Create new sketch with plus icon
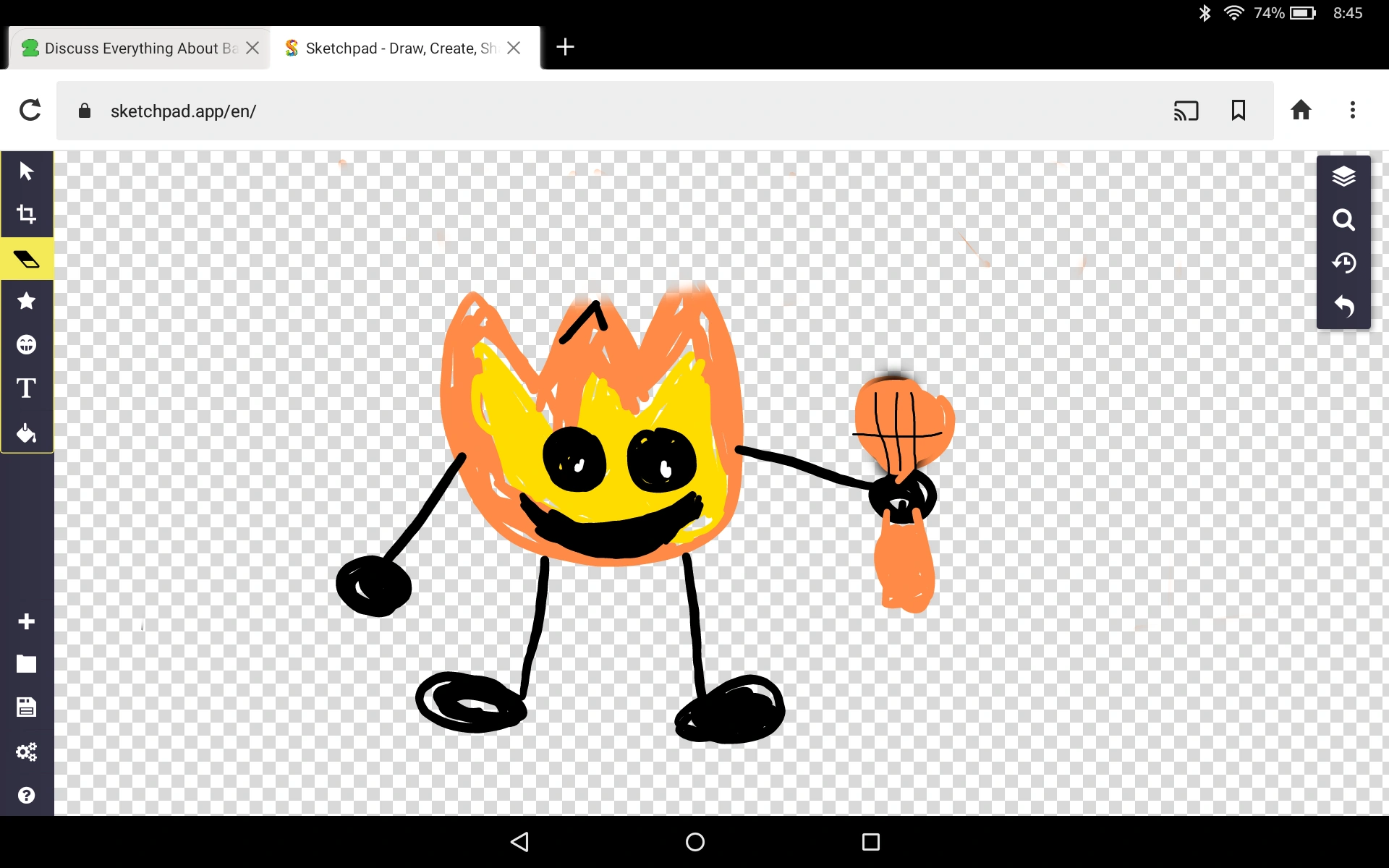Image resolution: width=1389 pixels, height=868 pixels. pyautogui.click(x=27, y=622)
